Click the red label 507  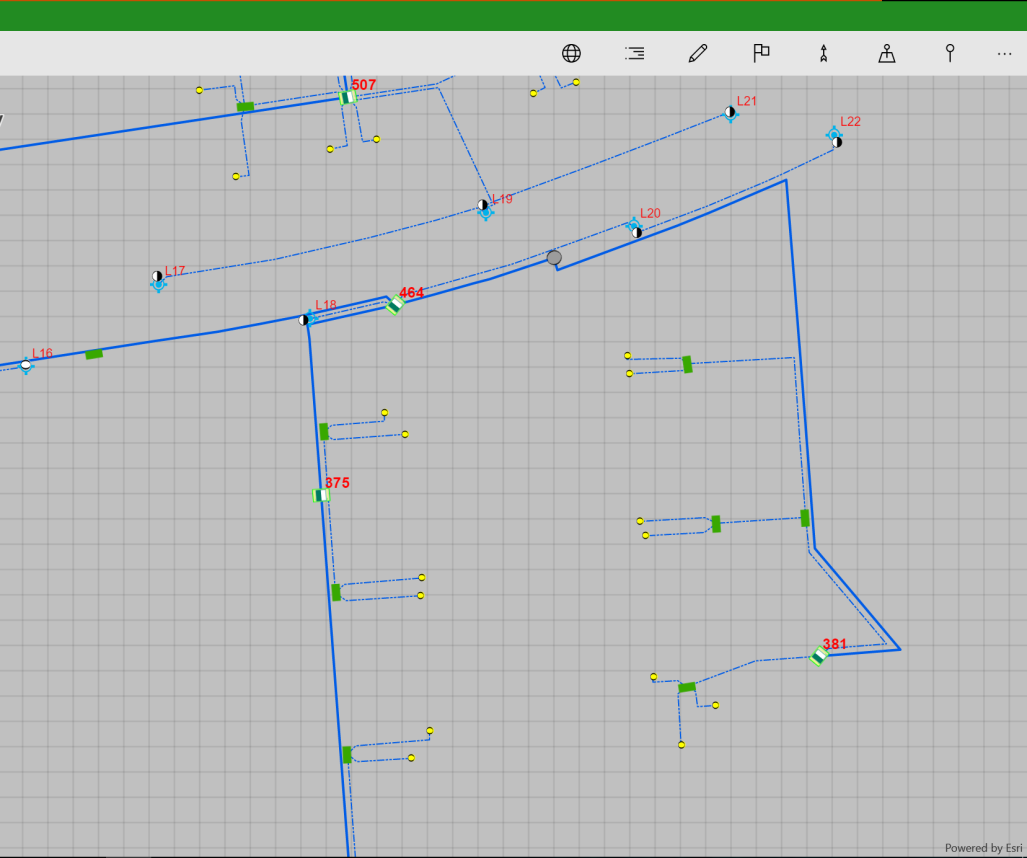[x=364, y=84]
